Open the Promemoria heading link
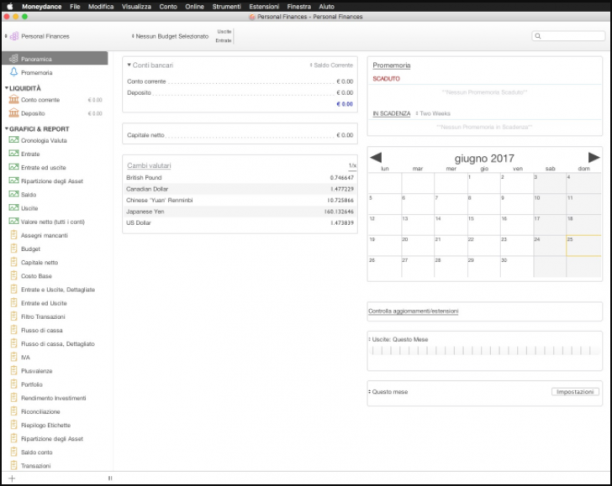Screen dimensions: 612x486 [x=391, y=65]
